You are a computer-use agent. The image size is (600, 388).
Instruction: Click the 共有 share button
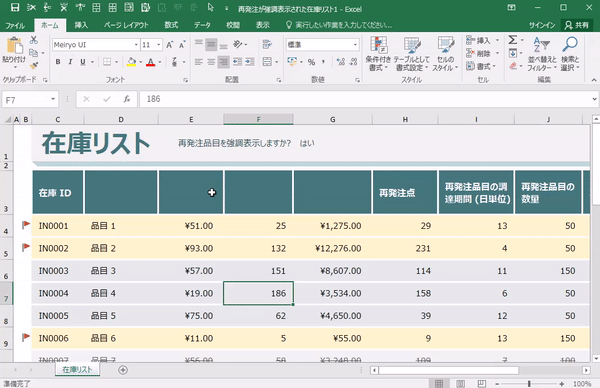click(577, 25)
